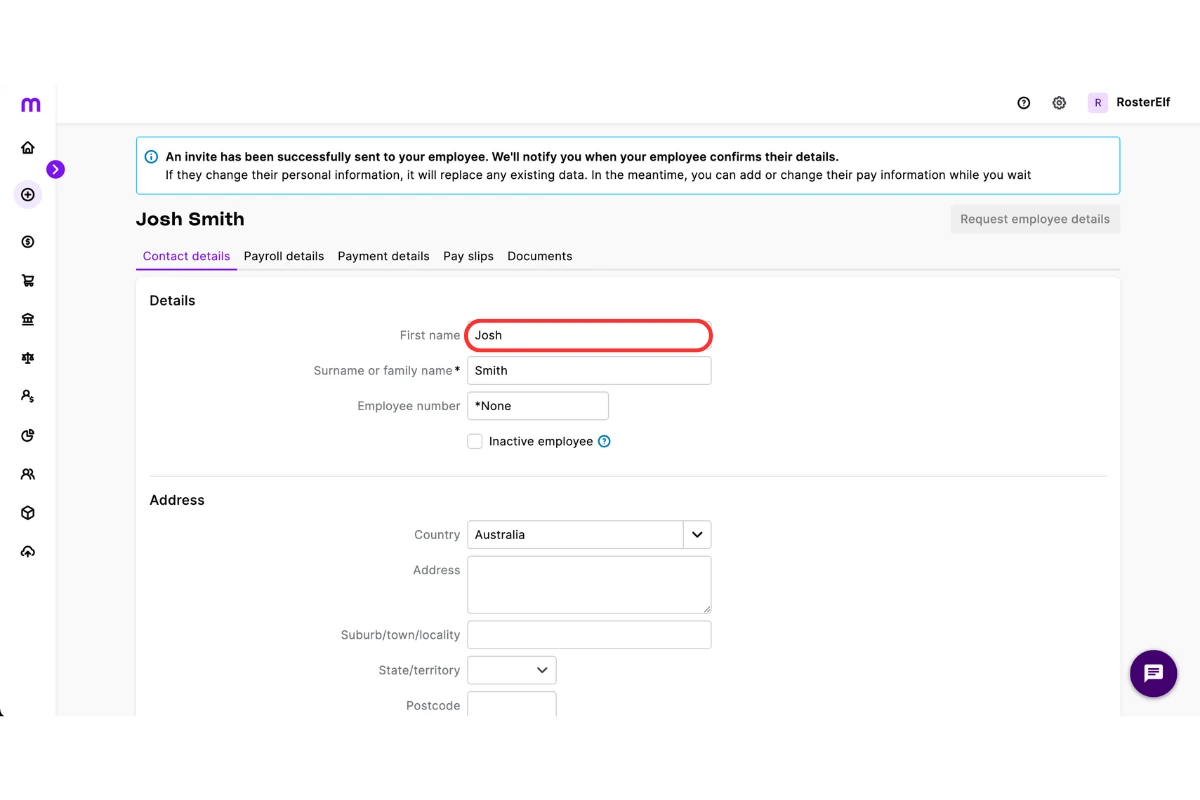Open the State/territory dropdown
The height and width of the screenshot is (800, 1200).
click(512, 670)
